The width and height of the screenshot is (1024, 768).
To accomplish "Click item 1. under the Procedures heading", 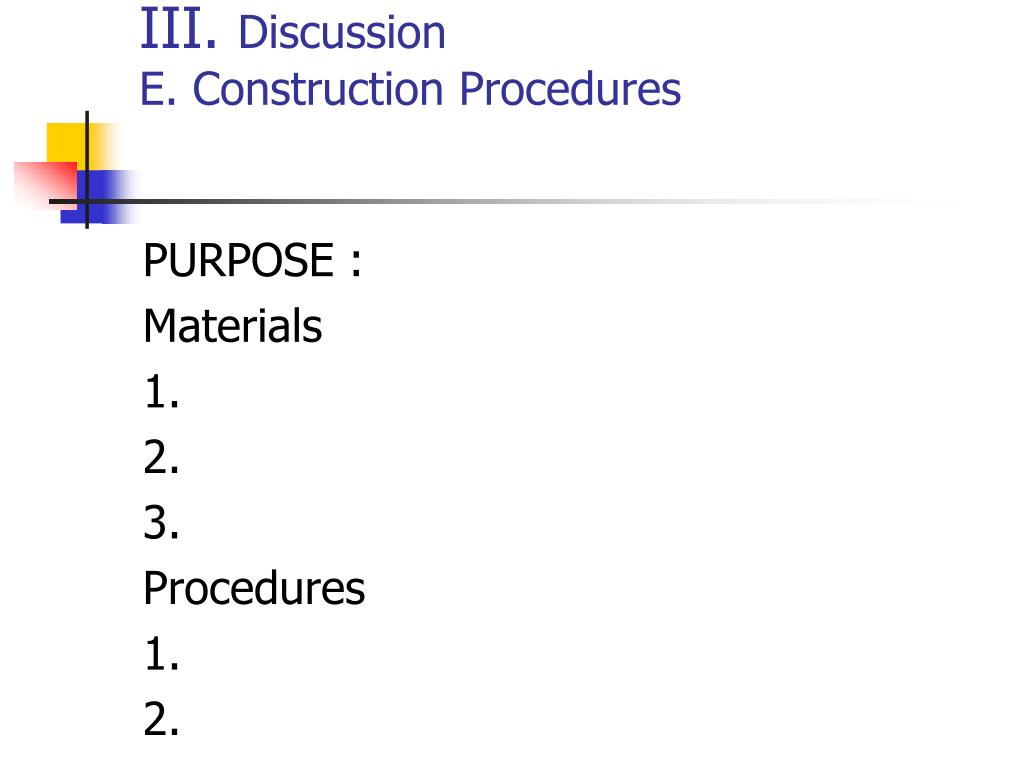I will tap(161, 654).
